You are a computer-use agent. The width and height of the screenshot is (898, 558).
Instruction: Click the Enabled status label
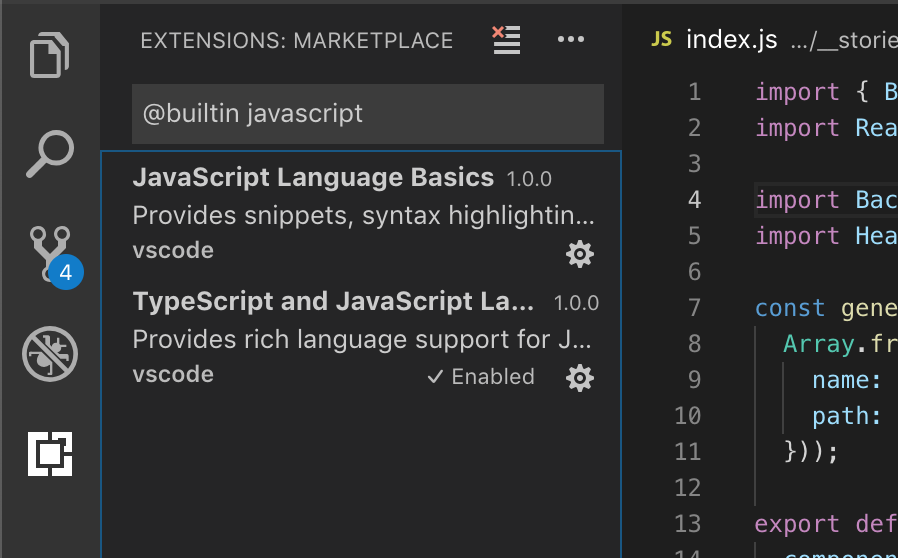pyautogui.click(x=481, y=377)
